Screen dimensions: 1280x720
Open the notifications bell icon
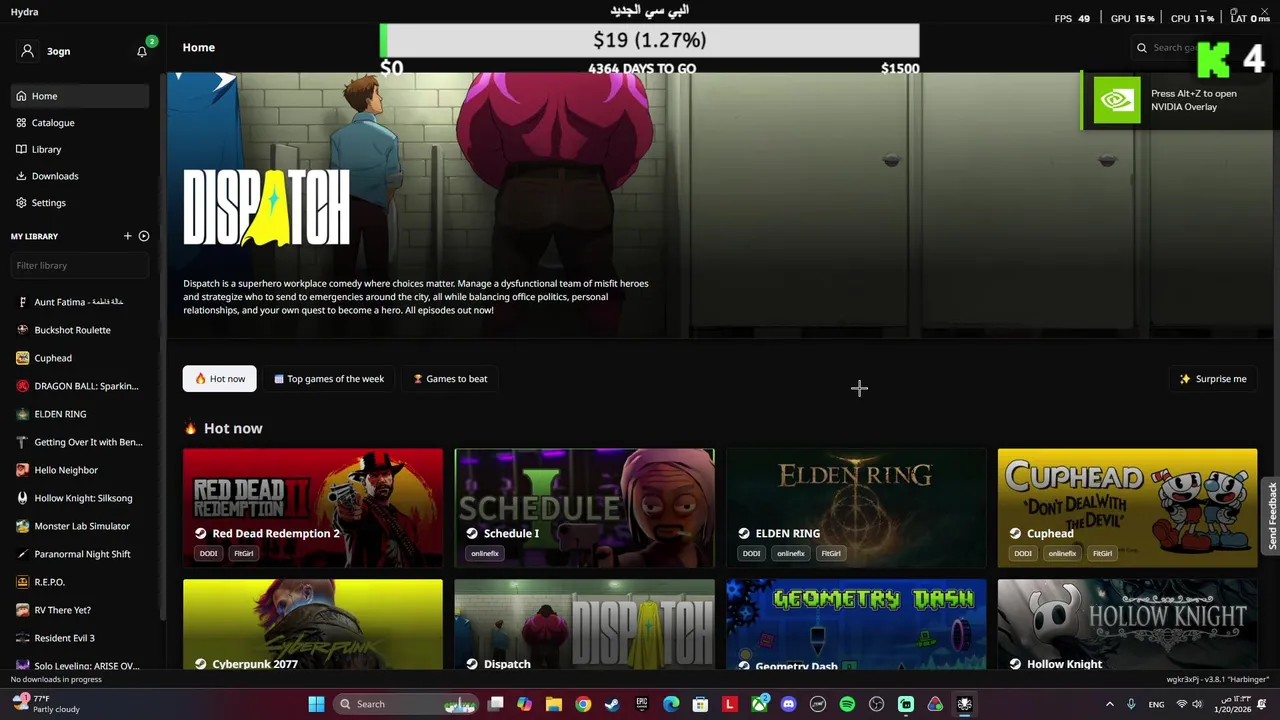[142, 51]
